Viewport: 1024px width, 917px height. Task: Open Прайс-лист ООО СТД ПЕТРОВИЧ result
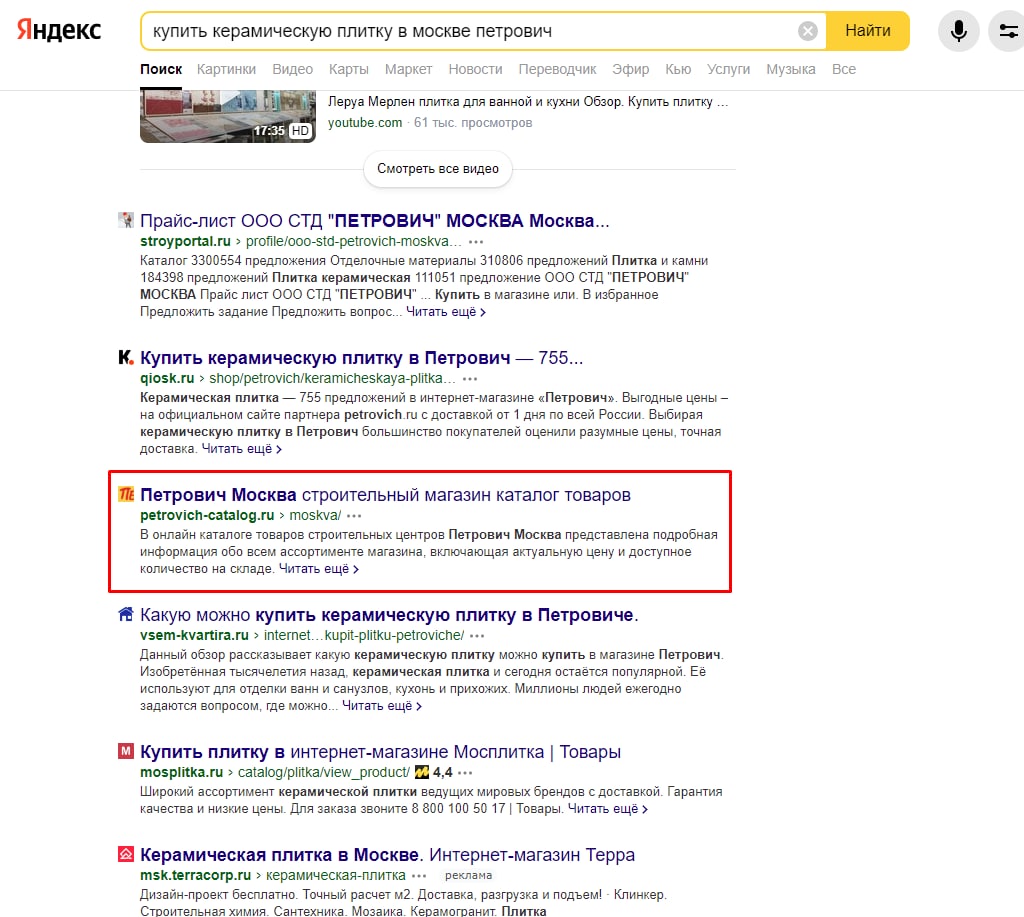pos(375,221)
